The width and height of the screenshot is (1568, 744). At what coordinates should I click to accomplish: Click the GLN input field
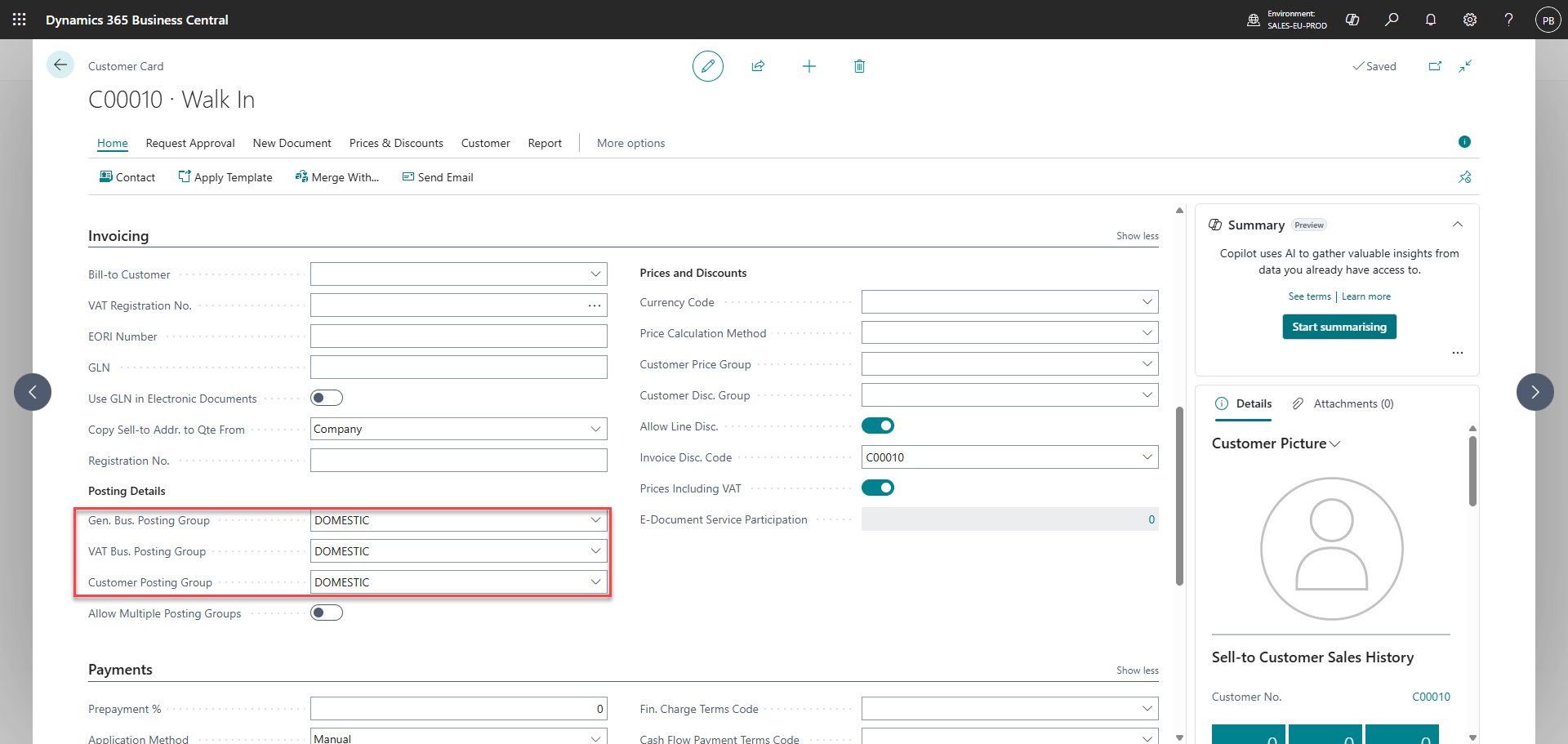point(459,368)
